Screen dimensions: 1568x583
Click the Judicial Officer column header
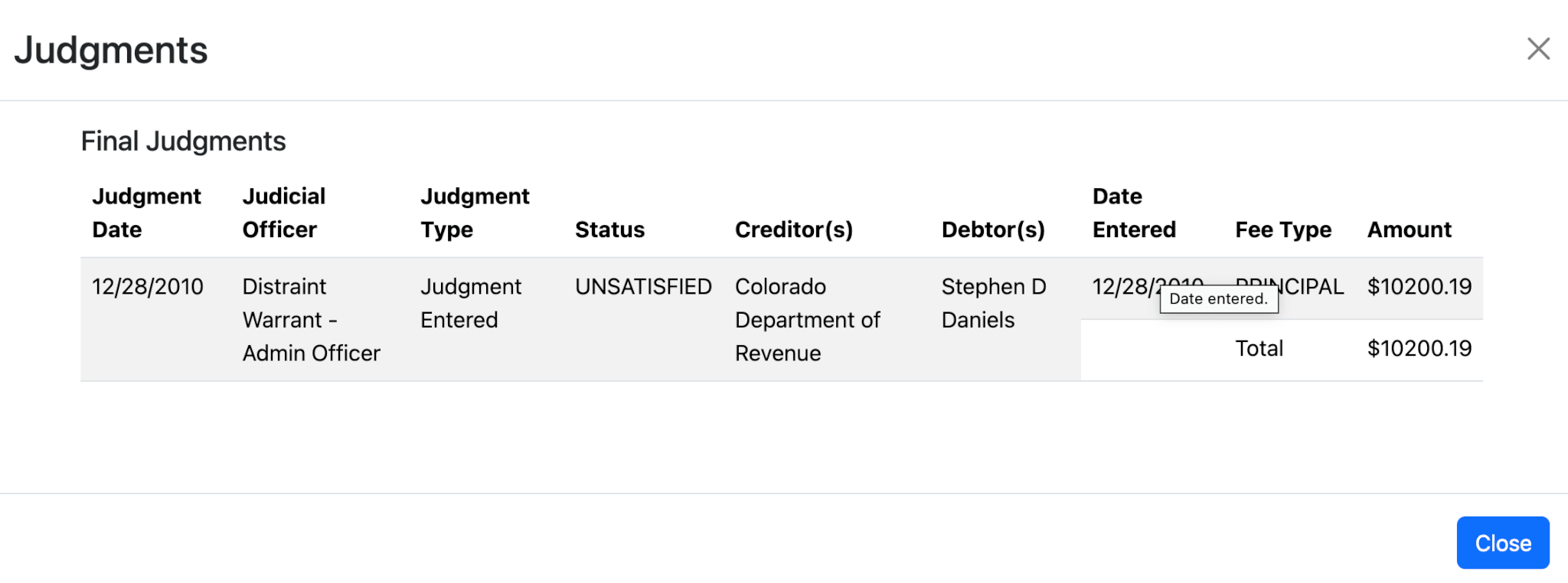tap(284, 213)
